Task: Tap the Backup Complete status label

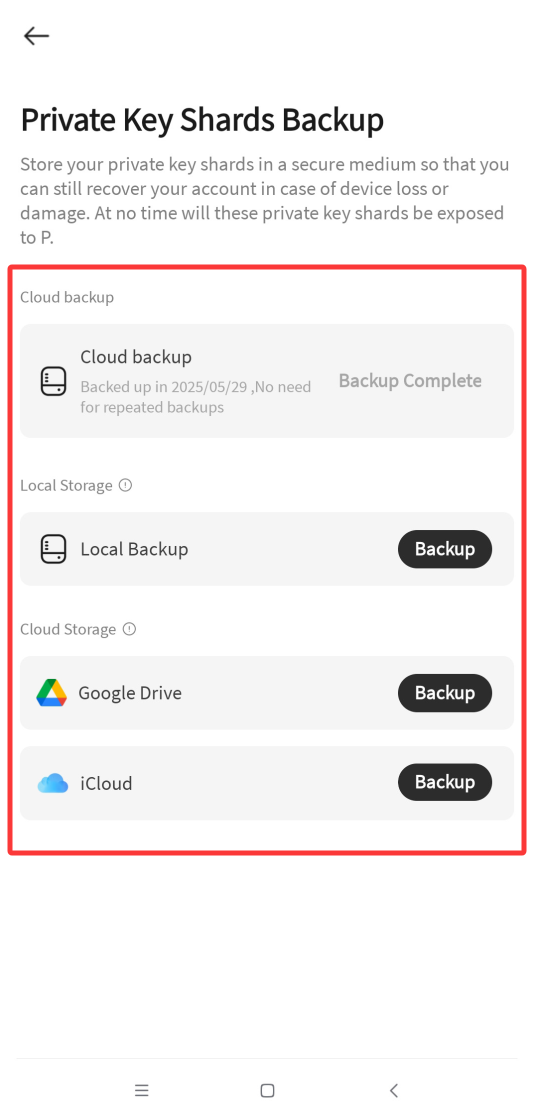Action: (x=410, y=381)
